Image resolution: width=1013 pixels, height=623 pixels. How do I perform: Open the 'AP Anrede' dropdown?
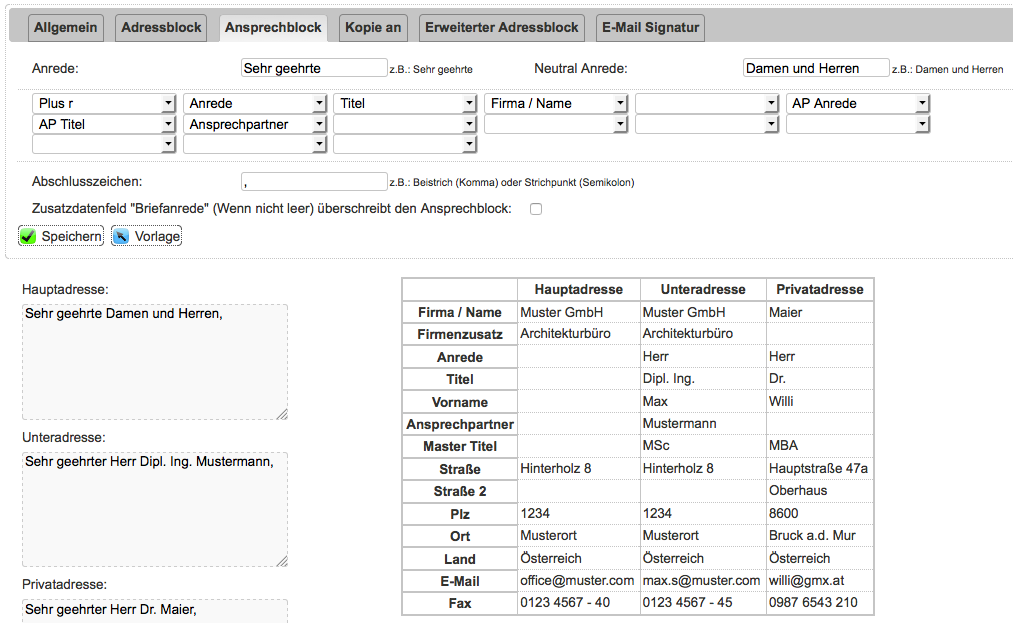tap(858, 103)
